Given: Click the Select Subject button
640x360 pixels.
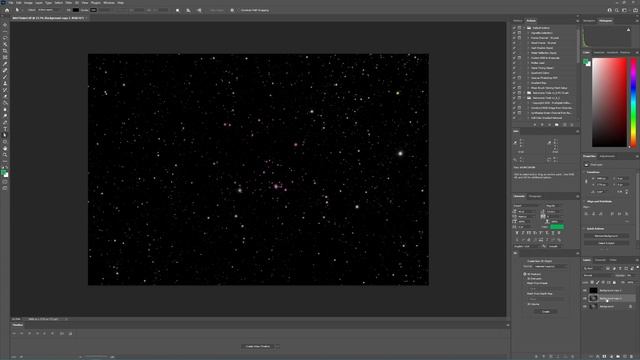Looking at the screenshot, I should pos(606,243).
